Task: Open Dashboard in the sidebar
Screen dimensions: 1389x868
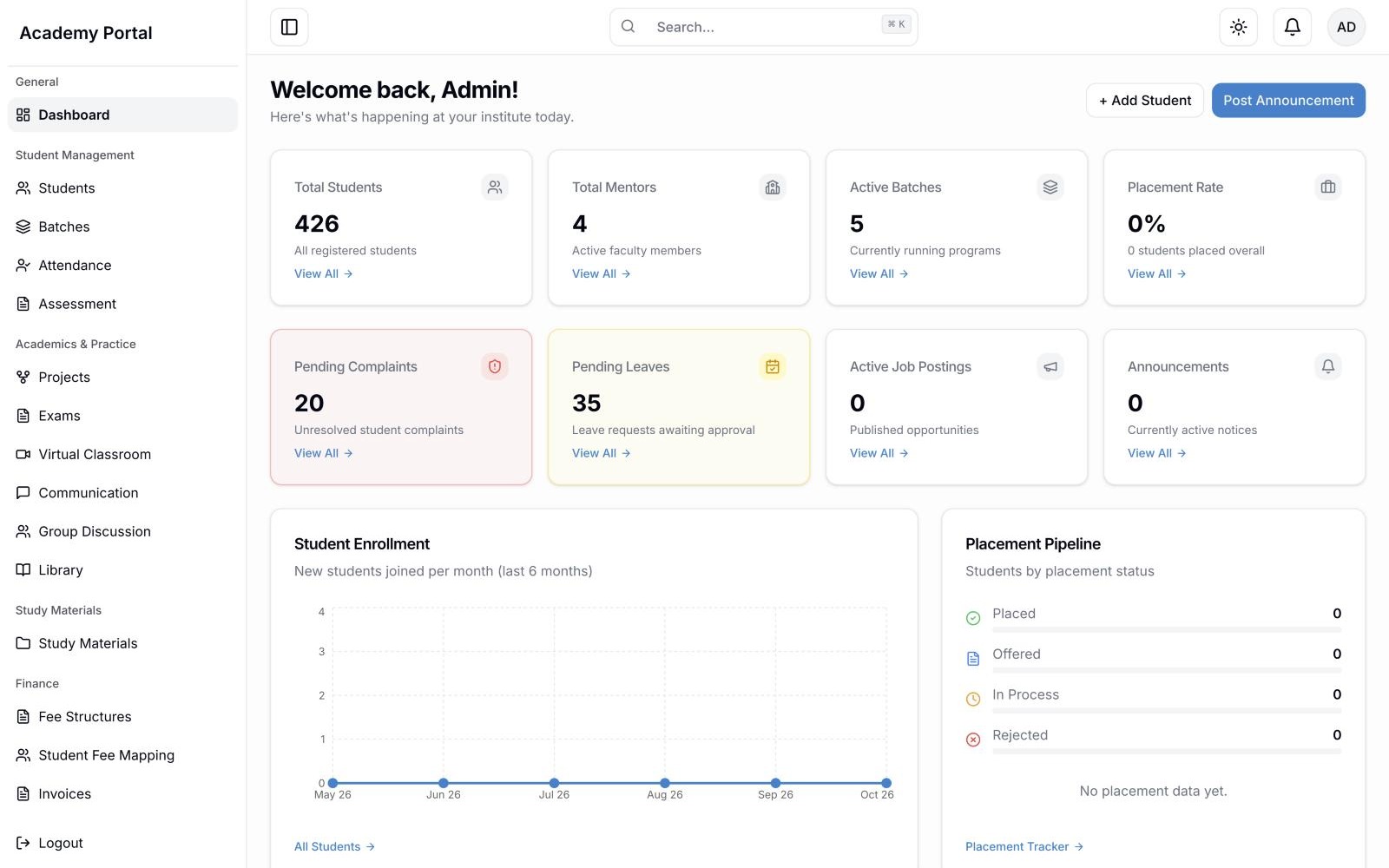Action: (122, 115)
